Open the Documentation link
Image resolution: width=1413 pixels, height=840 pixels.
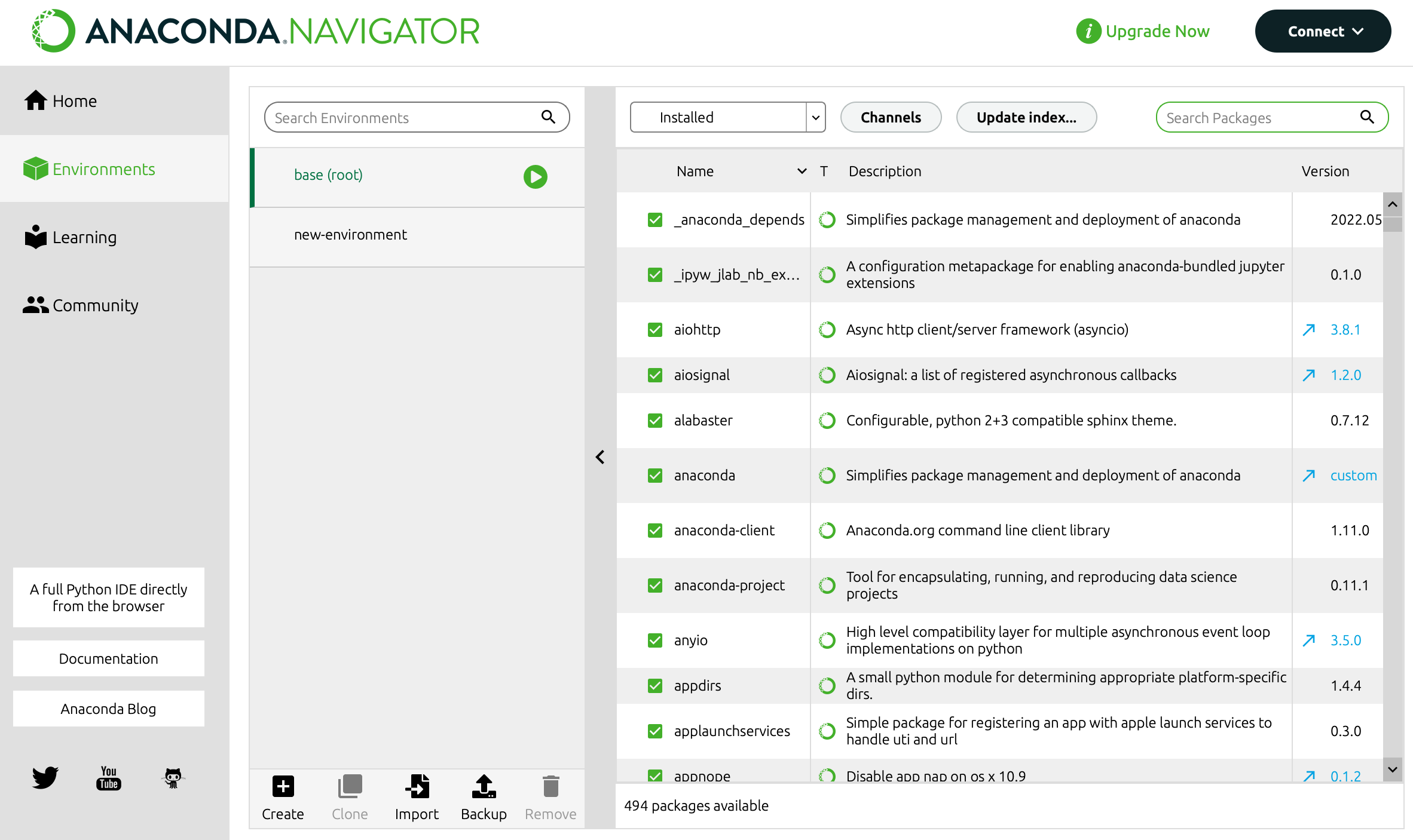[x=109, y=658]
